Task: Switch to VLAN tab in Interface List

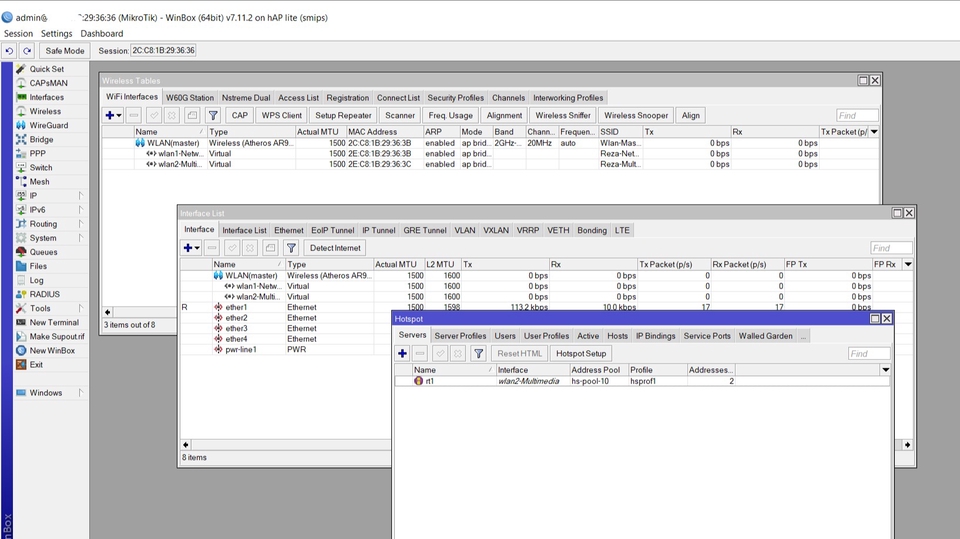Action: point(465,230)
